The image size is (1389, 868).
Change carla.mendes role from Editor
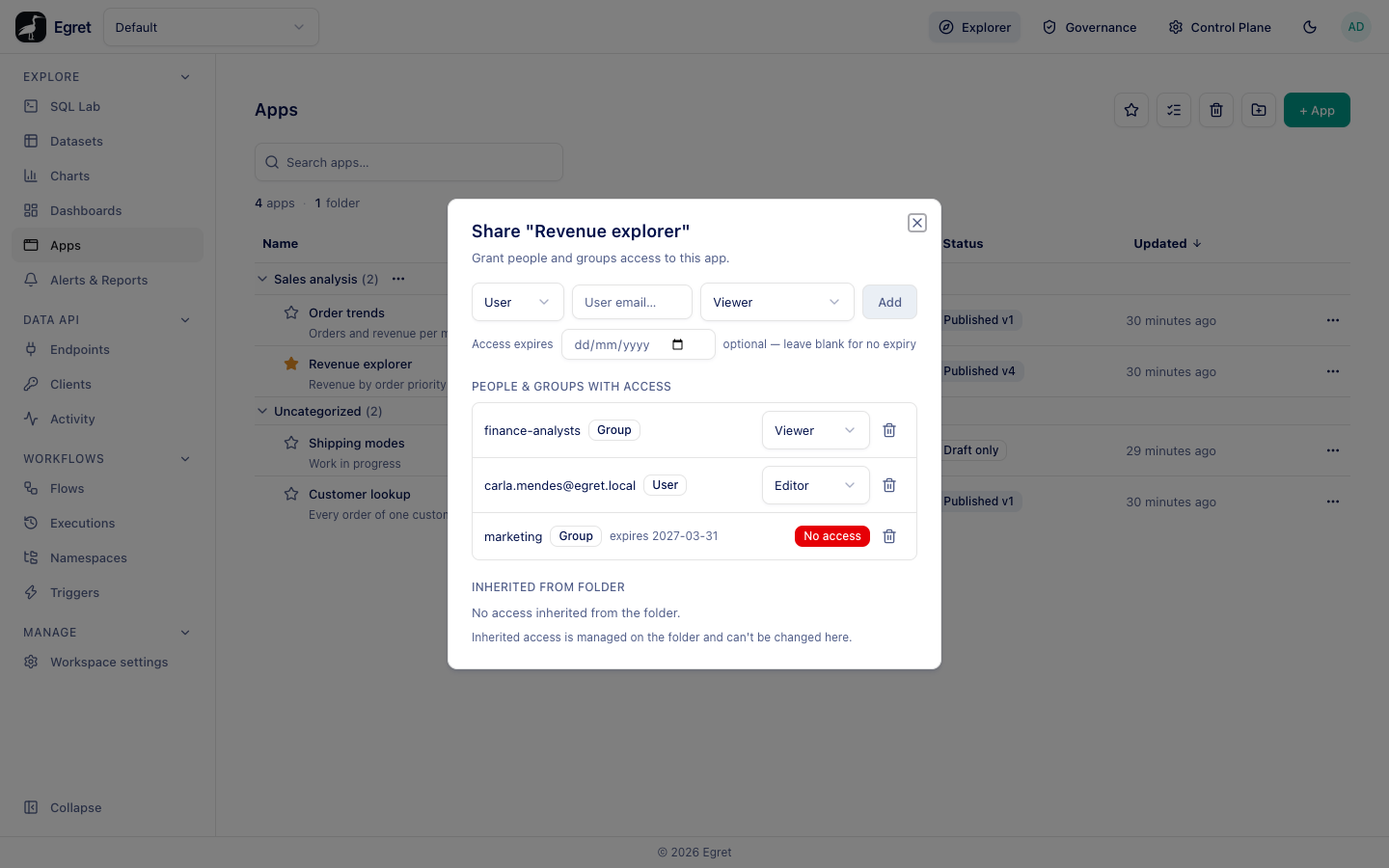coord(816,485)
